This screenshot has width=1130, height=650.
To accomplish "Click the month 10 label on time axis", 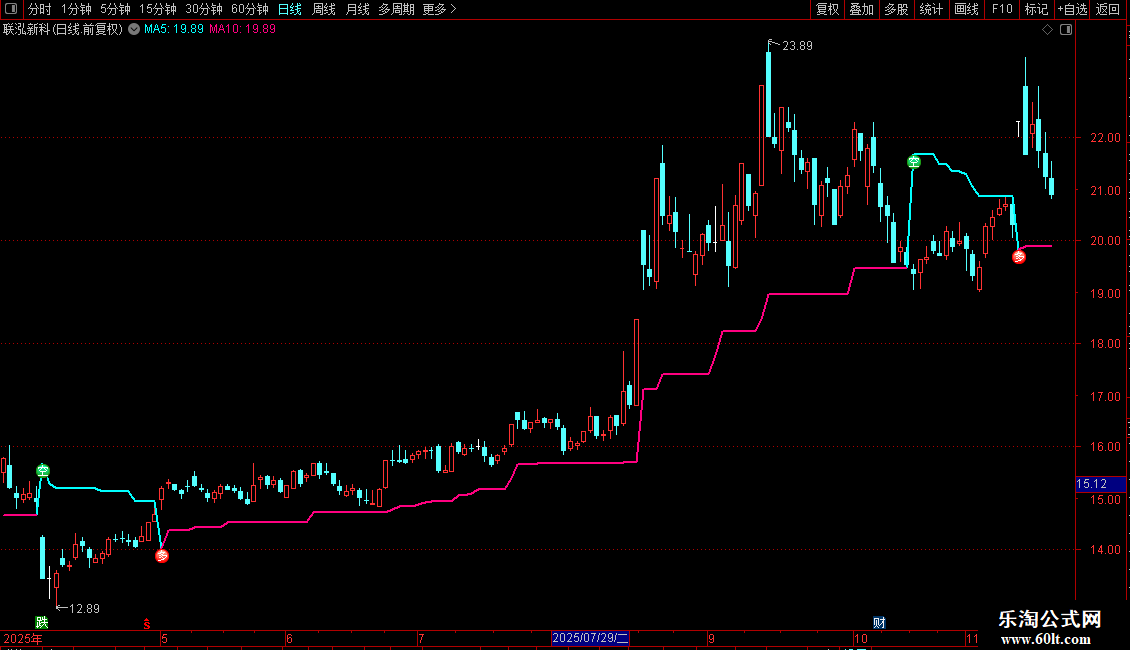I will pos(860,638).
